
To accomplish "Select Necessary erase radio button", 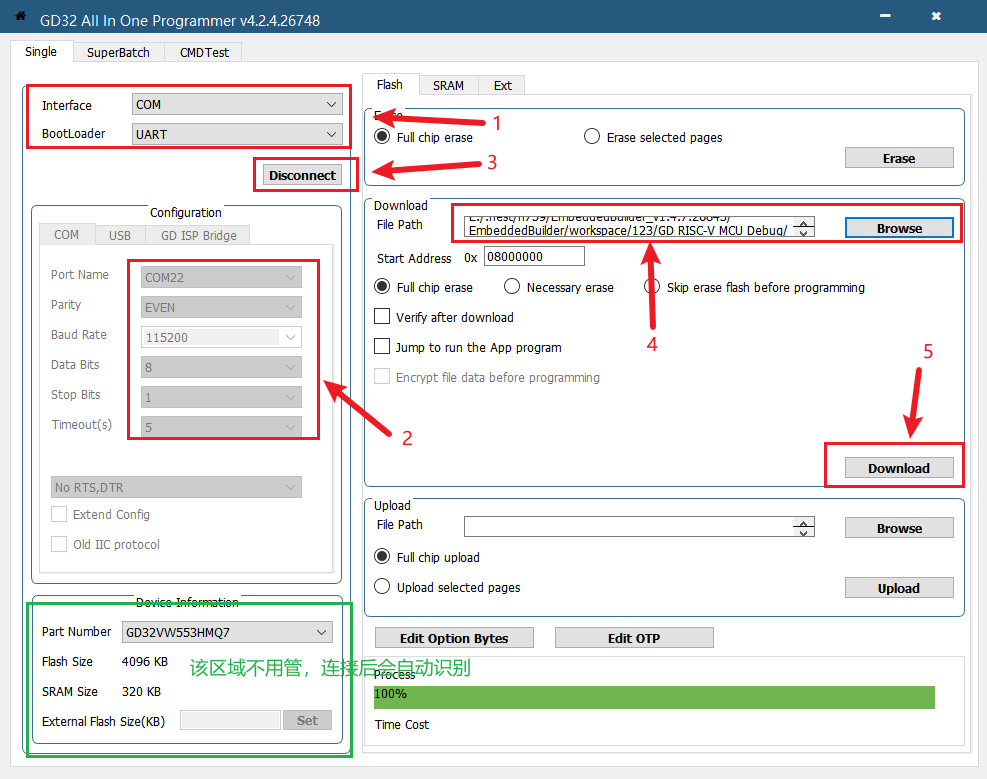I will (x=512, y=287).
